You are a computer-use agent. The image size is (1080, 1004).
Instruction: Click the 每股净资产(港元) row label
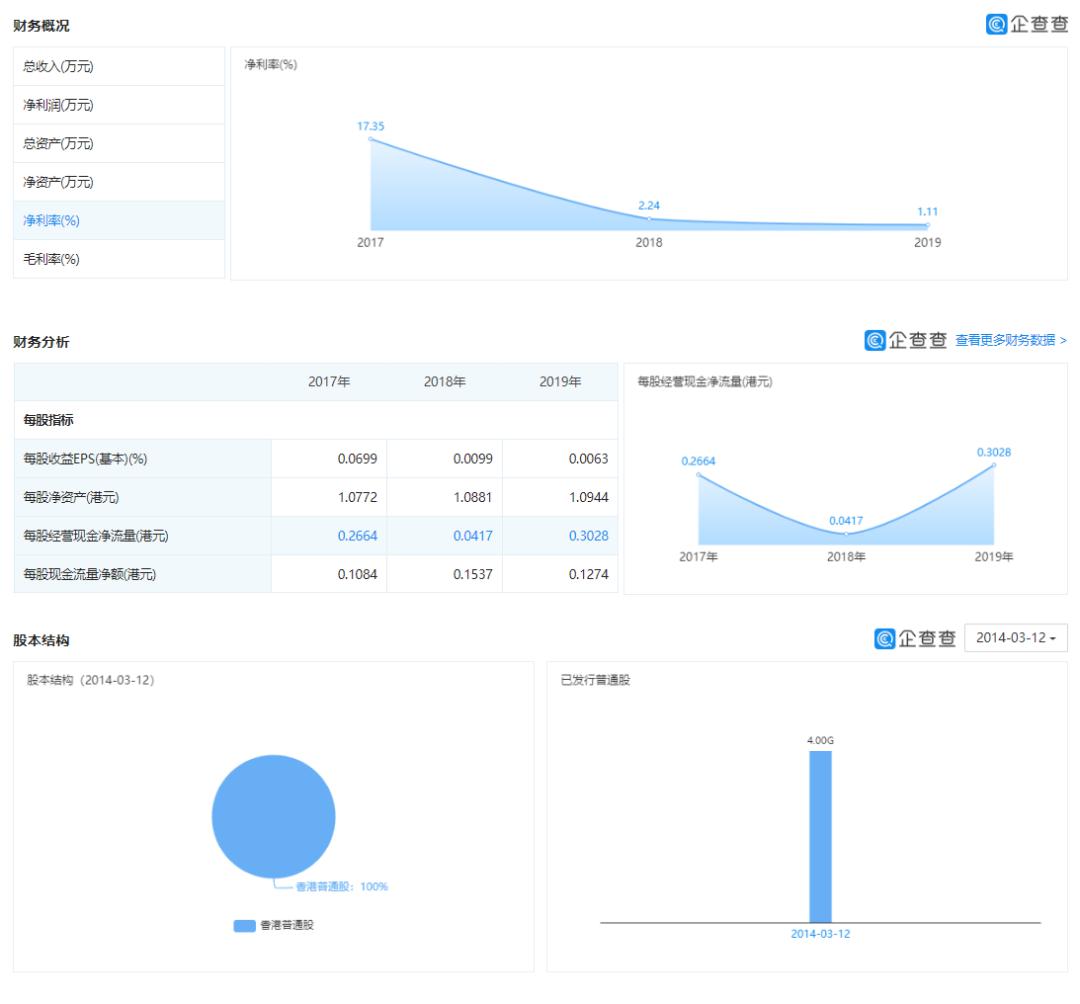71,497
